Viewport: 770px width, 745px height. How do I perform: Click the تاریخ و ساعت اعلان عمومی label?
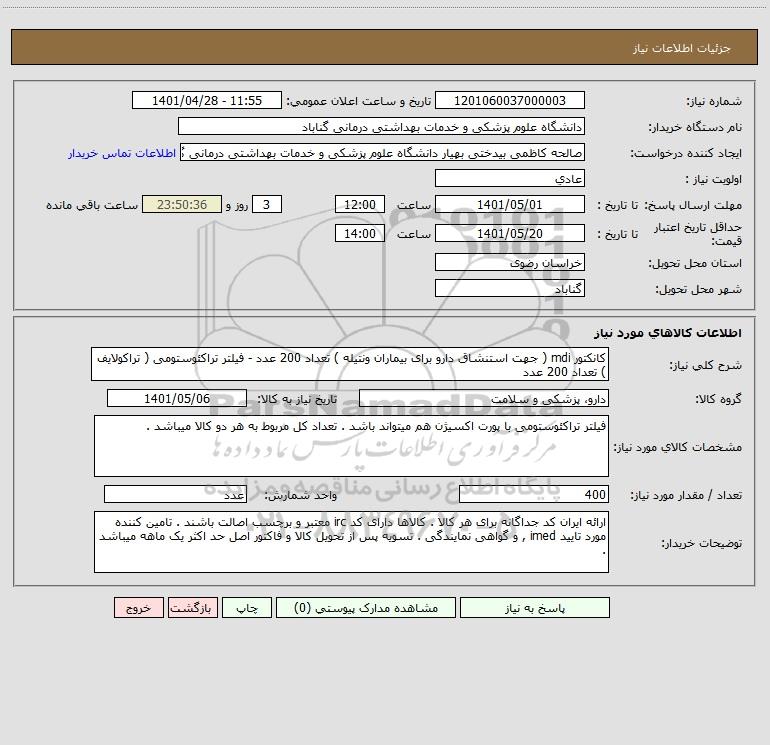click(359, 102)
